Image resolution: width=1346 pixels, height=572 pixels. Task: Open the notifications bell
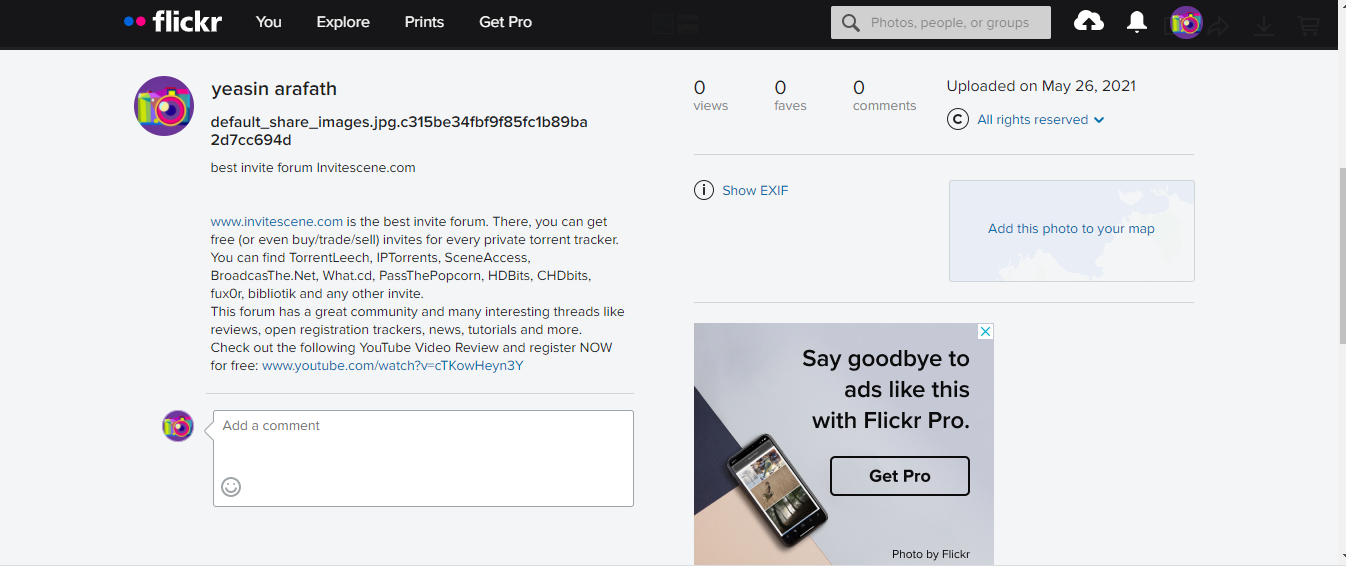point(1137,22)
